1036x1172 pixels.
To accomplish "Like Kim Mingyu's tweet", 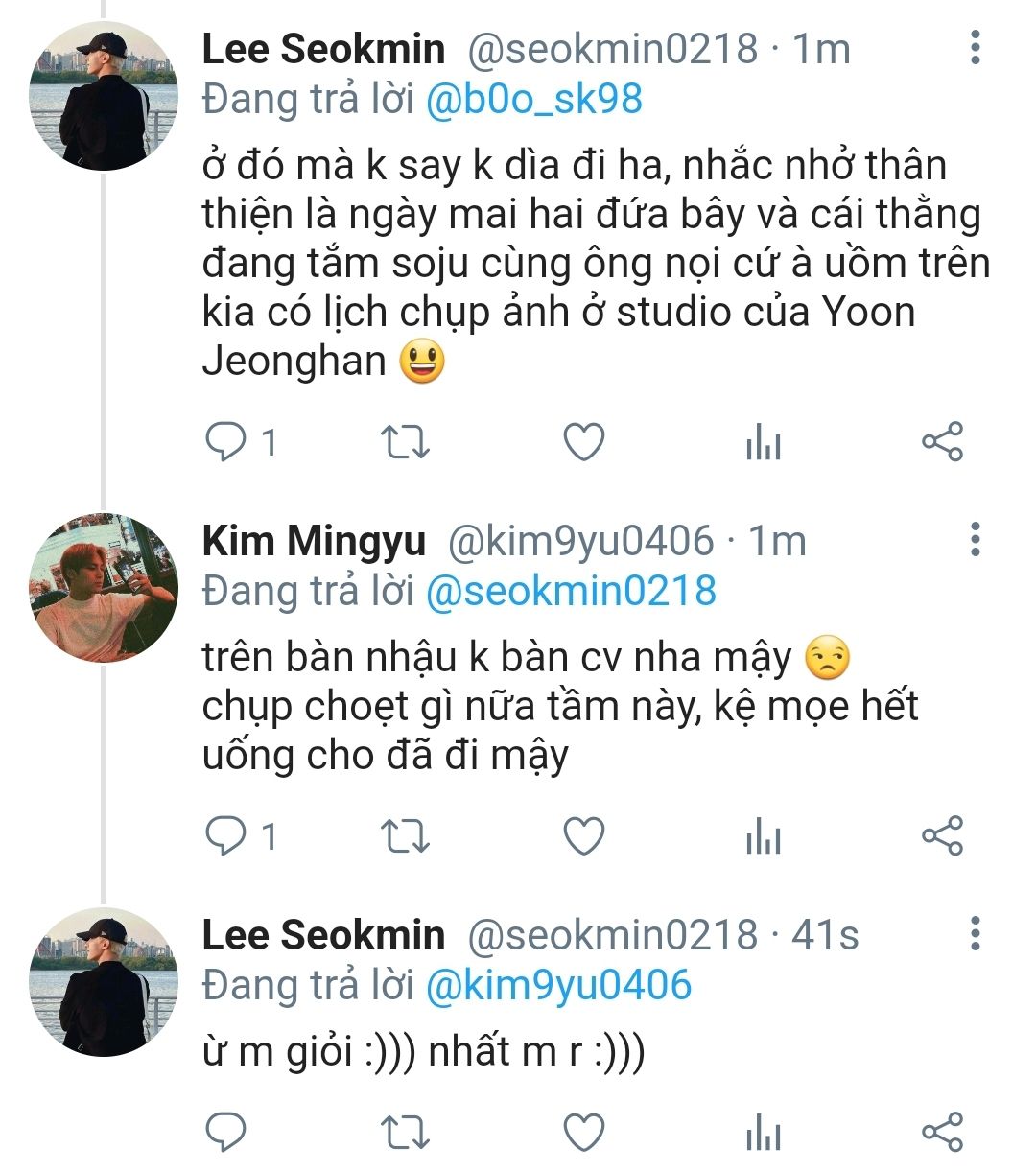I will coord(583,836).
